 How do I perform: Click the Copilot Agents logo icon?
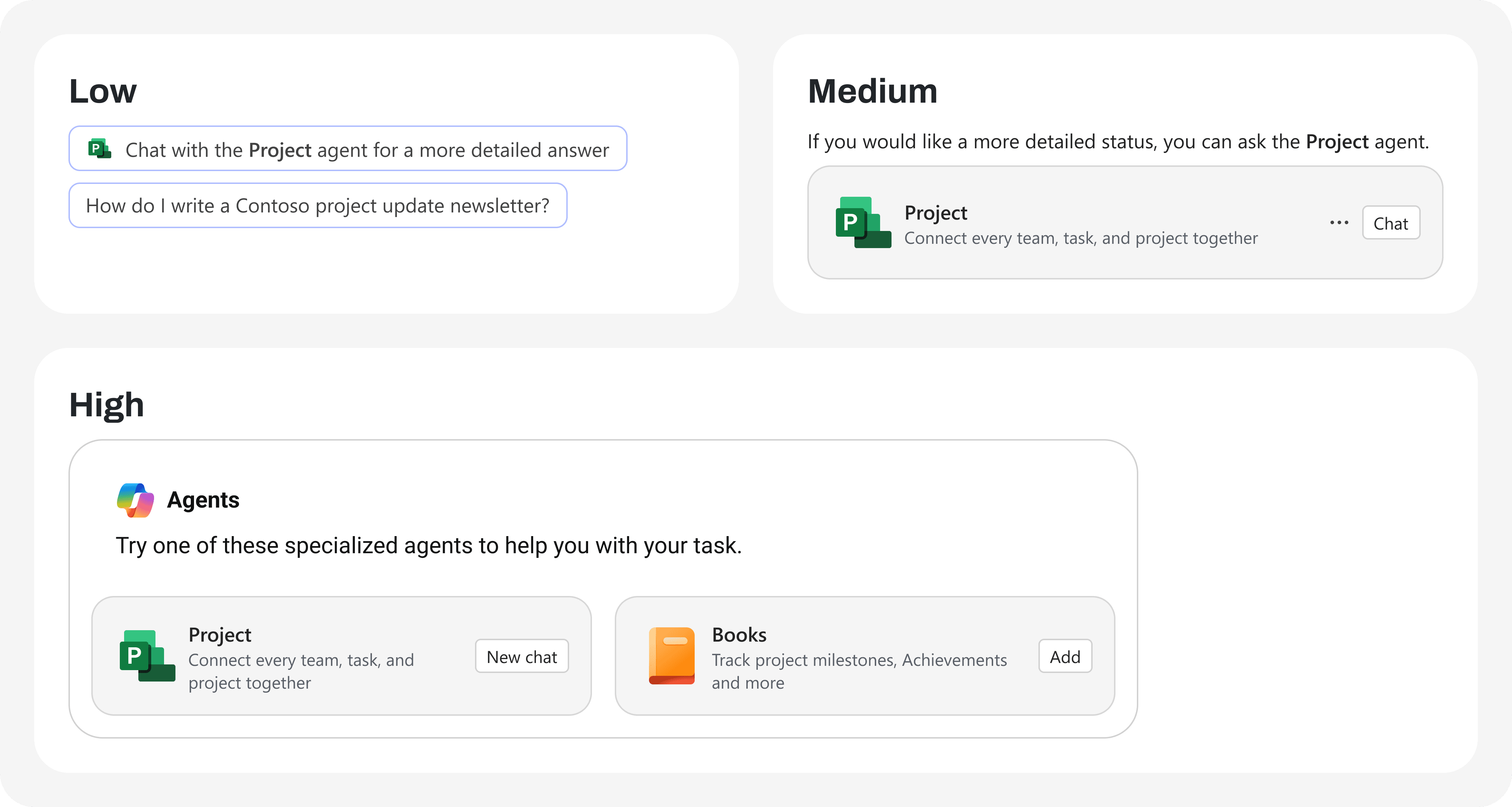click(136, 500)
